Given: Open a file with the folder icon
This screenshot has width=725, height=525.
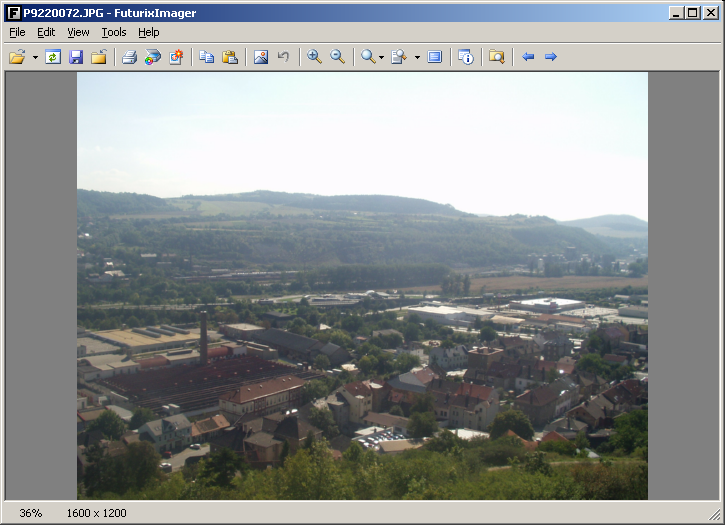Looking at the screenshot, I should 17,57.
